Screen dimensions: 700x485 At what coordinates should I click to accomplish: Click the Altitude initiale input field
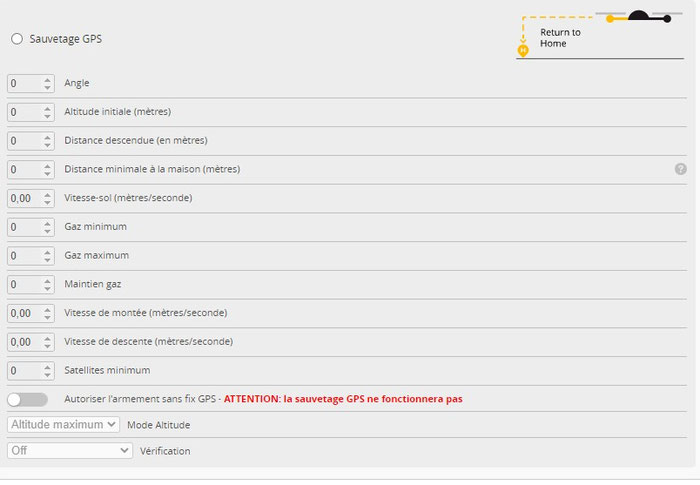click(x=30, y=112)
